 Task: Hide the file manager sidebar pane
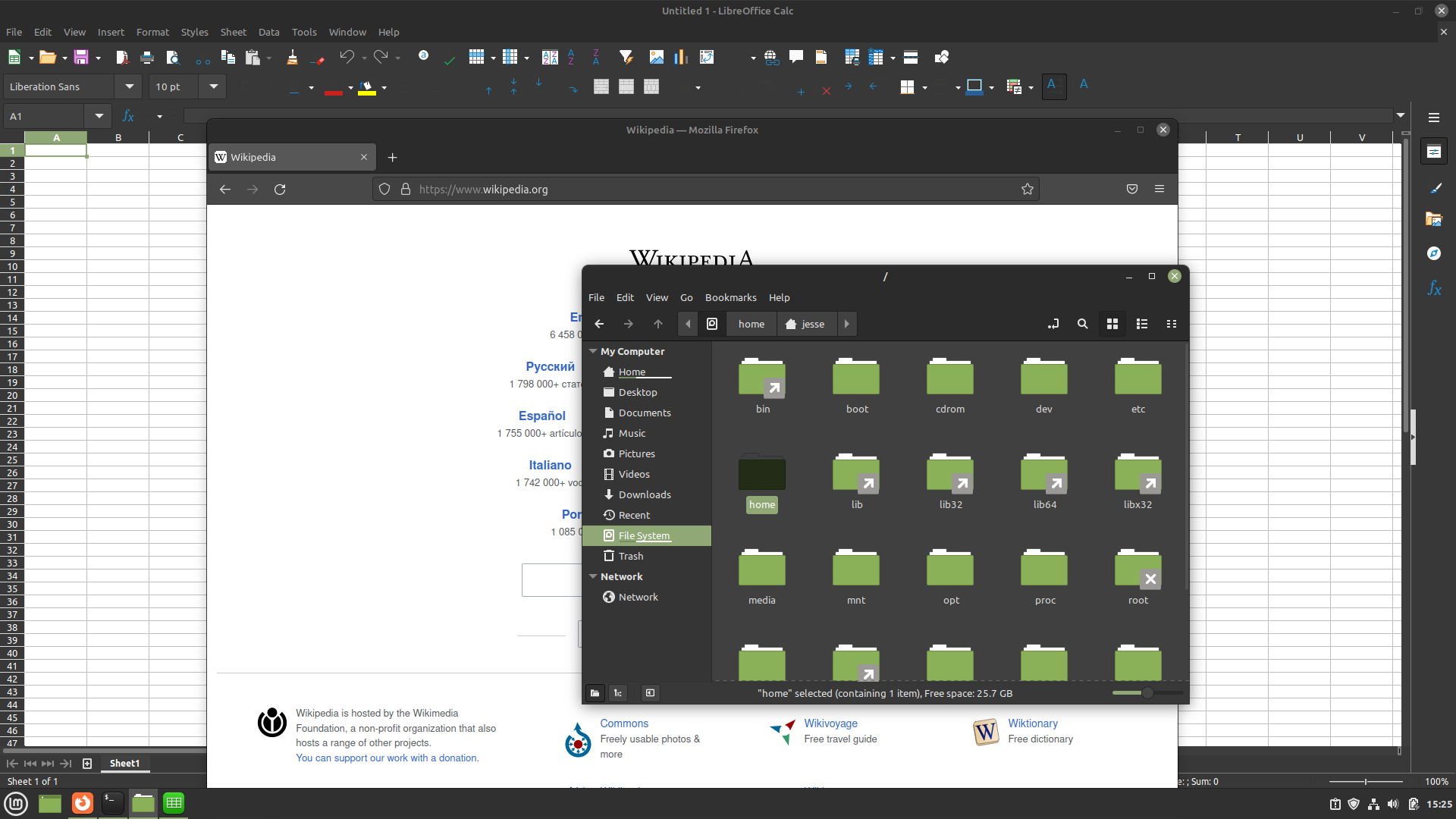pos(650,693)
